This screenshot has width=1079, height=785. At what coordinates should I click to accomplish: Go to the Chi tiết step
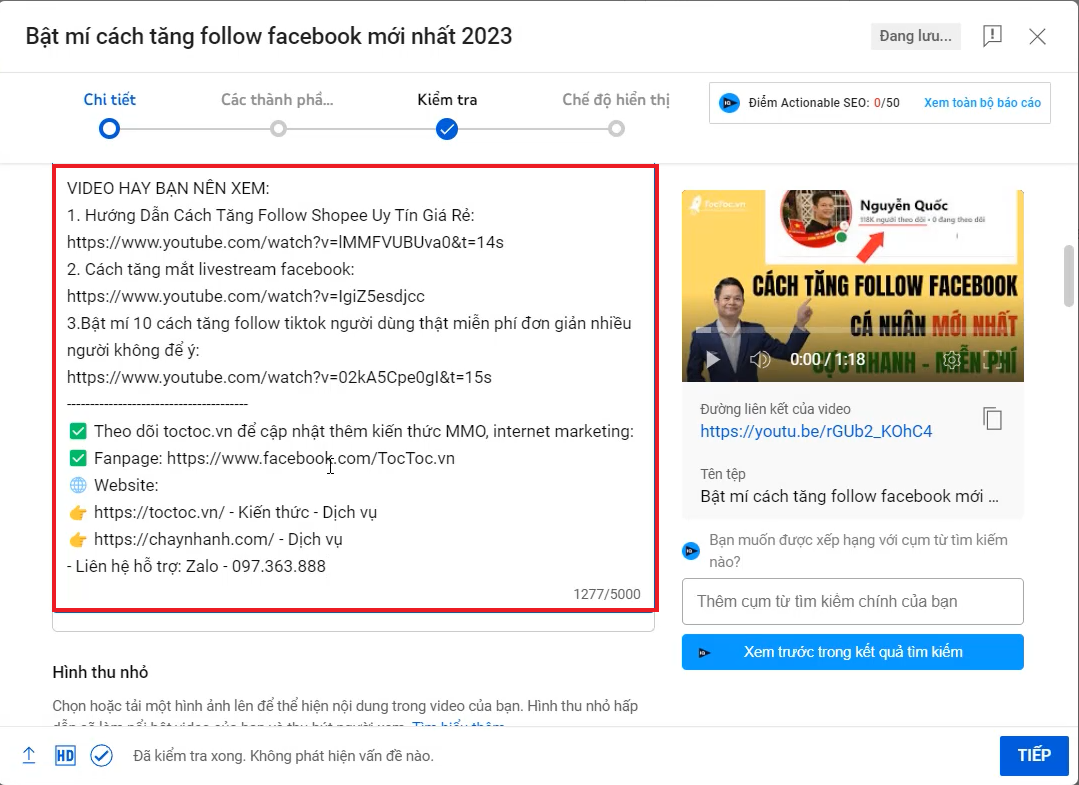coord(110,128)
